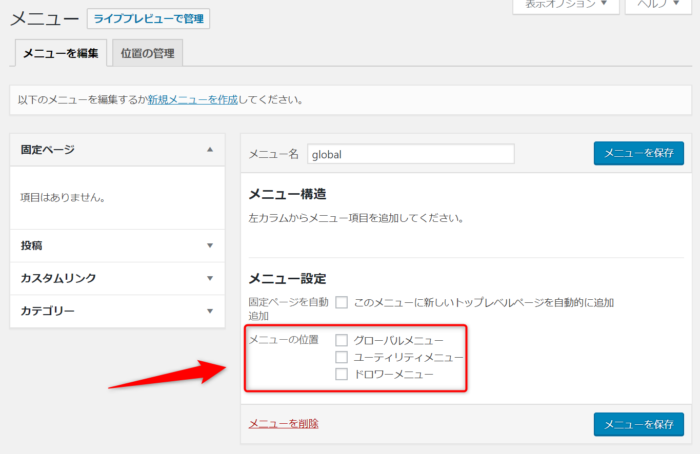Image resolution: width=700 pixels, height=454 pixels.
Task: Click the red メニューを削除 link
Action: pyautogui.click(x=283, y=424)
